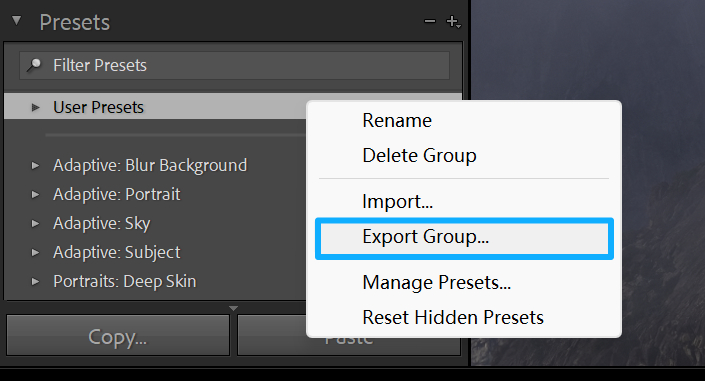
Task: Expand the User Presets group
Action: (36, 108)
